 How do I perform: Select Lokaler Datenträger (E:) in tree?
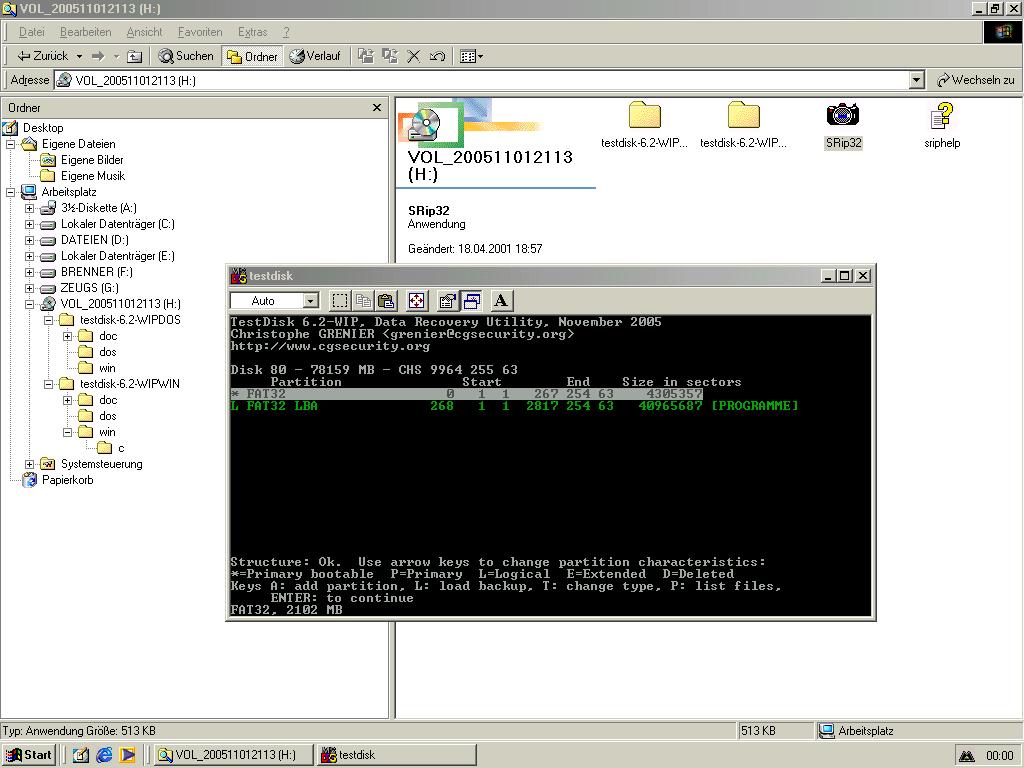point(118,256)
